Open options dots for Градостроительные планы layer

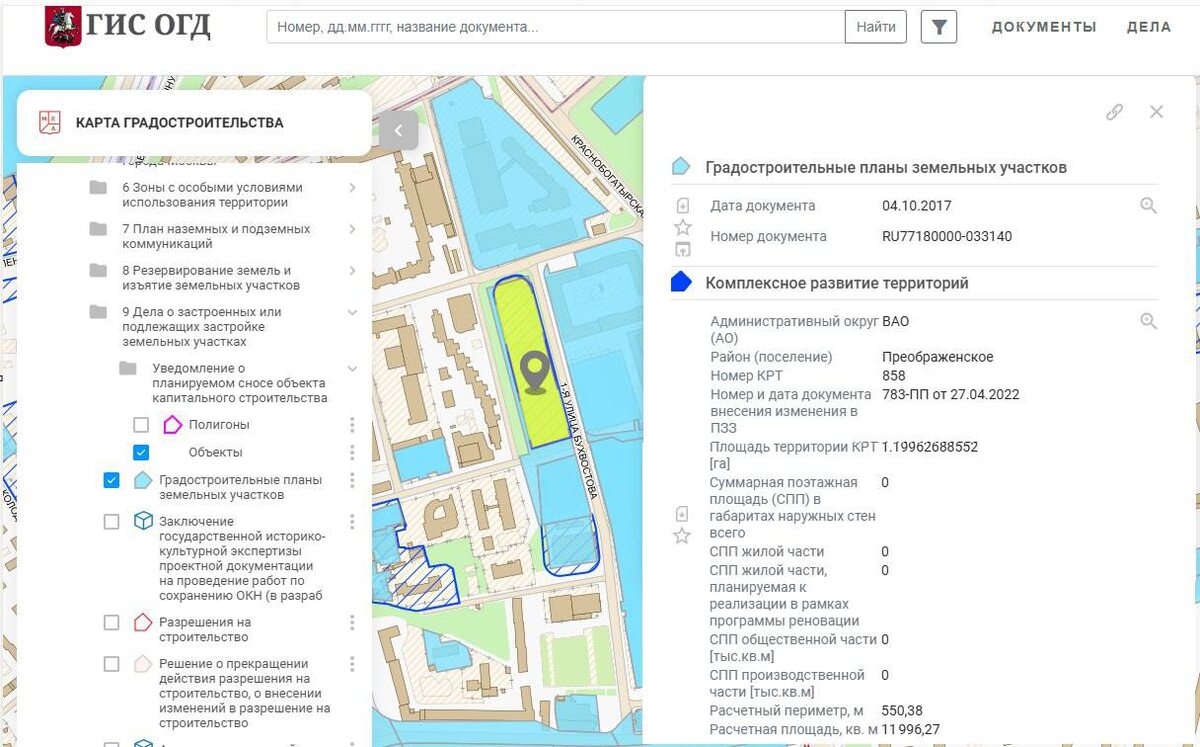352,481
